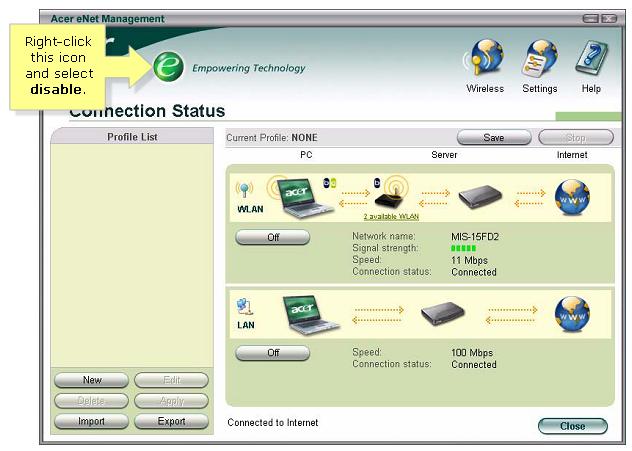Image resolution: width=632 pixels, height=451 pixels.
Task: Click the LAN network computers icon
Action: (x=245, y=308)
